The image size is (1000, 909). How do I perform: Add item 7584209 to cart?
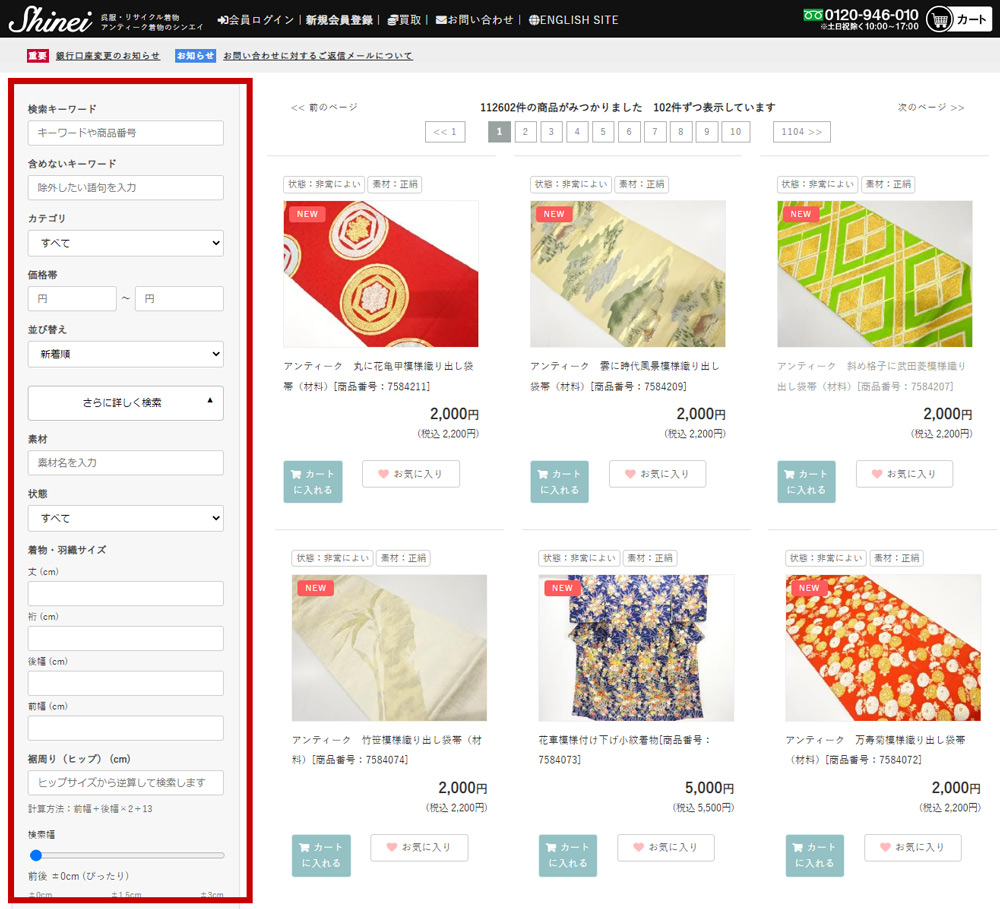[x=559, y=481]
